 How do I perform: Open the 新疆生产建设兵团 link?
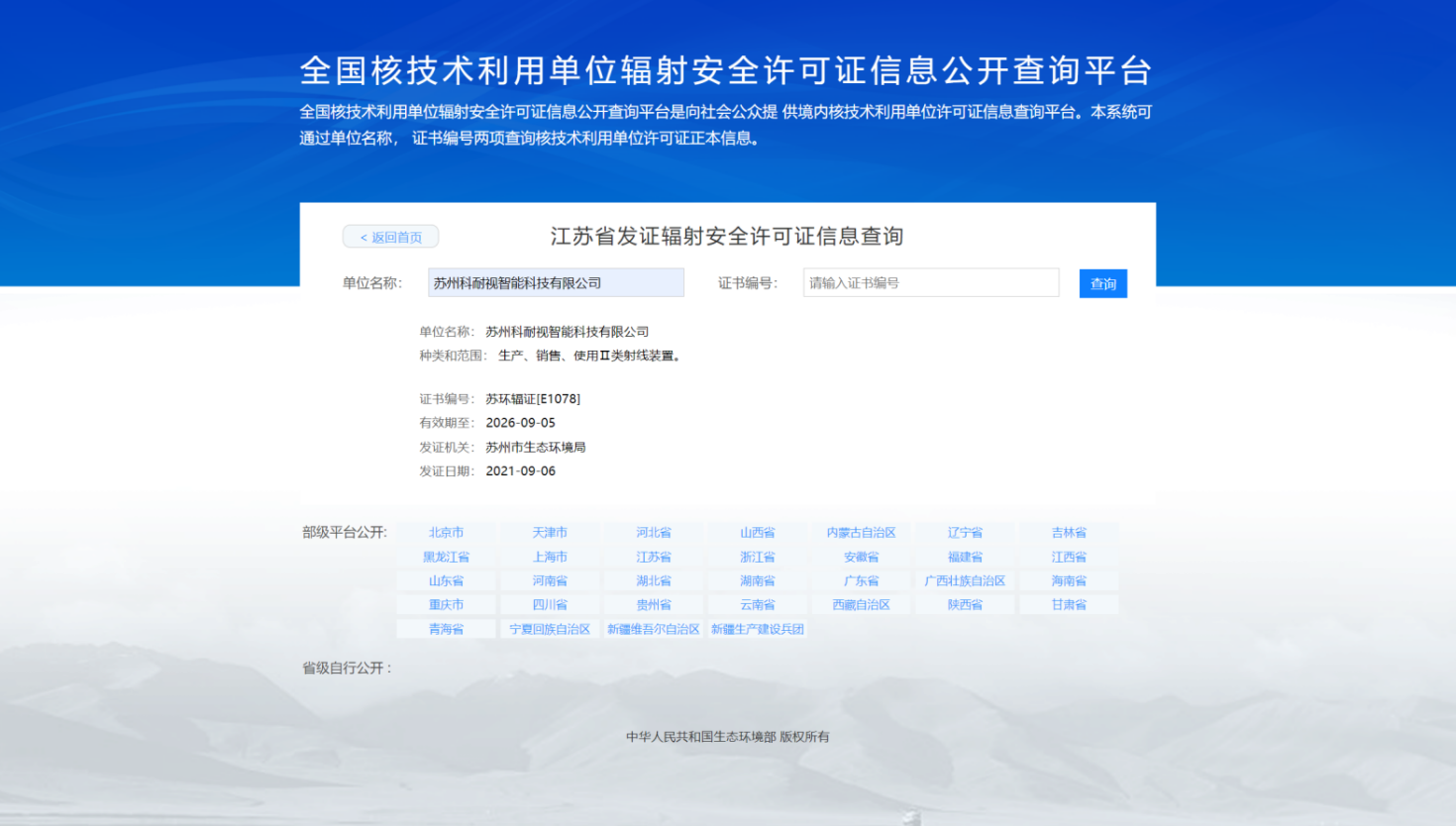[758, 629]
